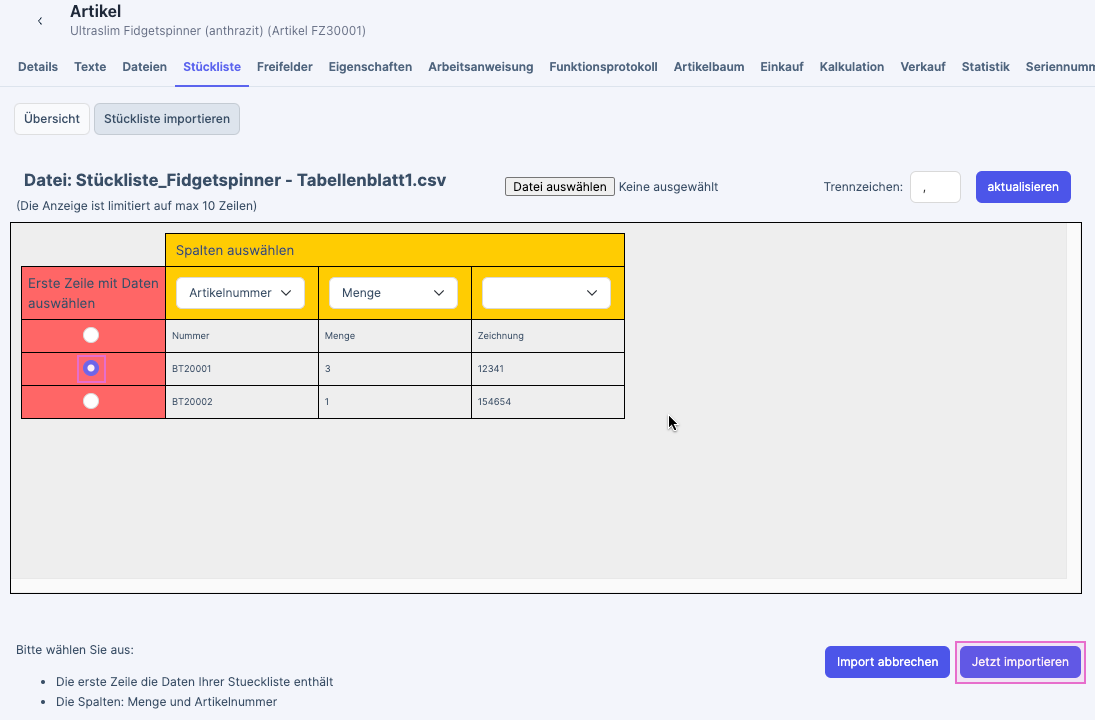Viewport: 1095px width, 720px height.
Task: Open the Eigenschaften tab
Action: tap(370, 67)
